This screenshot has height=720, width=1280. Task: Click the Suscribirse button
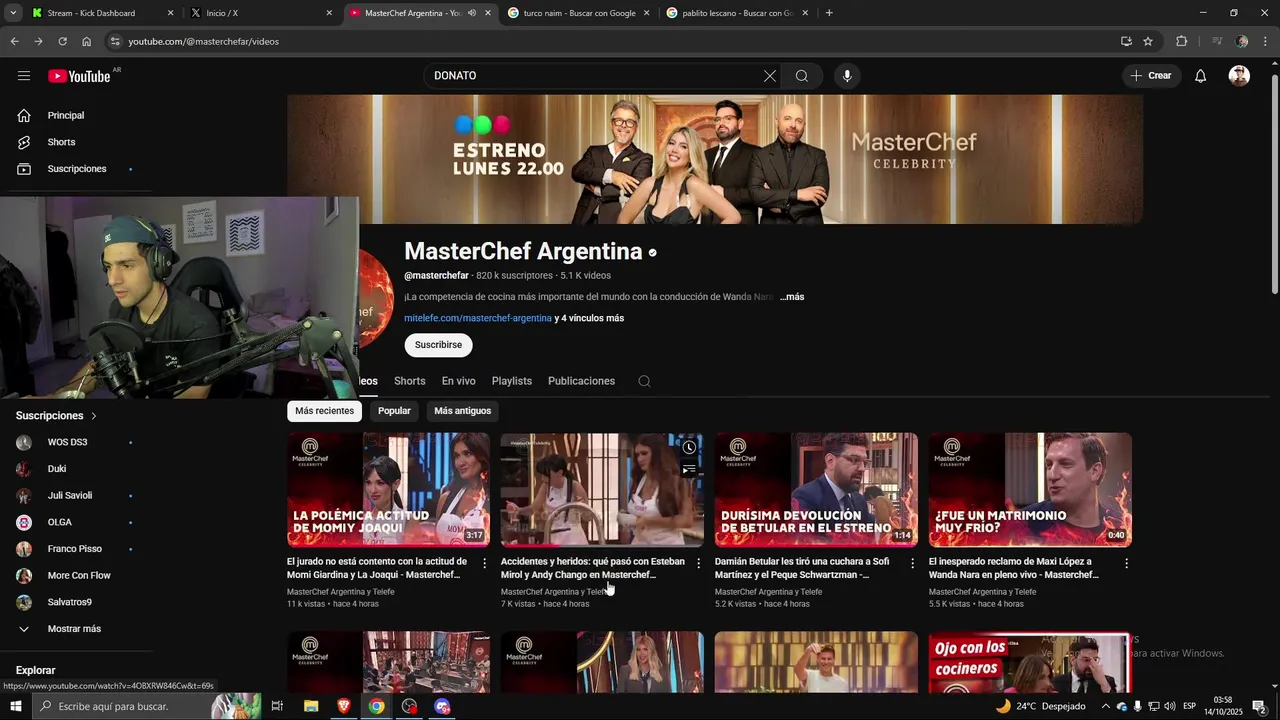coord(438,345)
